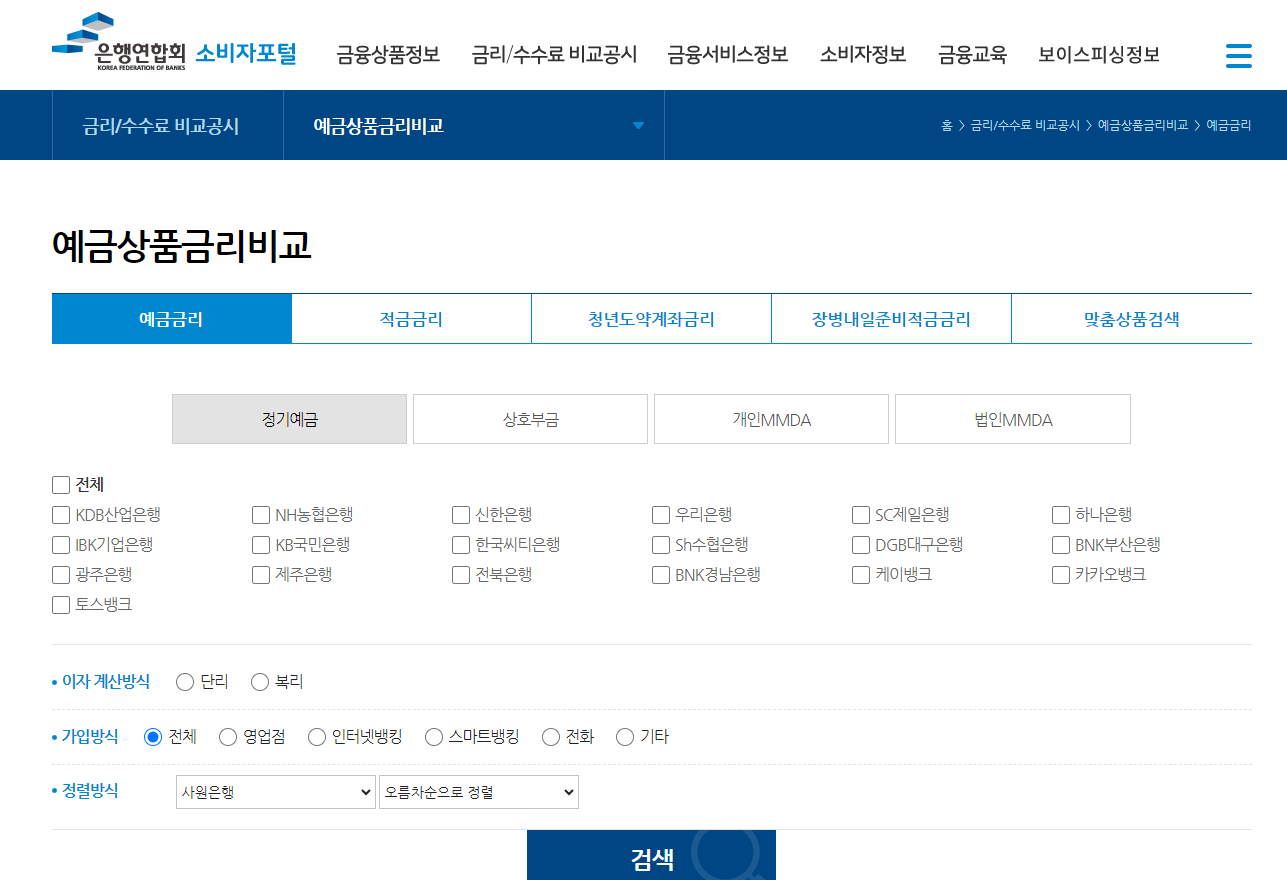
Task: Click the 검색 search button
Action: pyautogui.click(x=651, y=857)
